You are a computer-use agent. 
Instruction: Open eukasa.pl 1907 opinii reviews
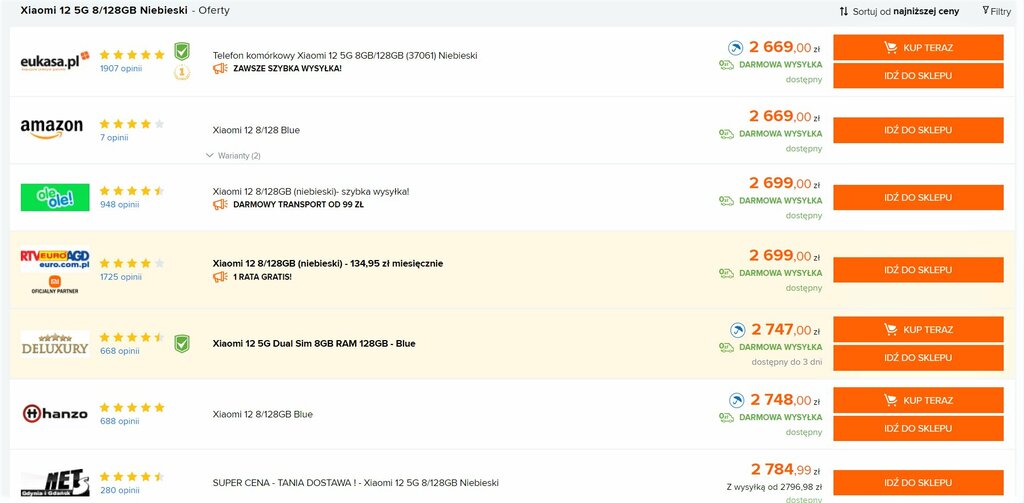[x=121, y=68]
